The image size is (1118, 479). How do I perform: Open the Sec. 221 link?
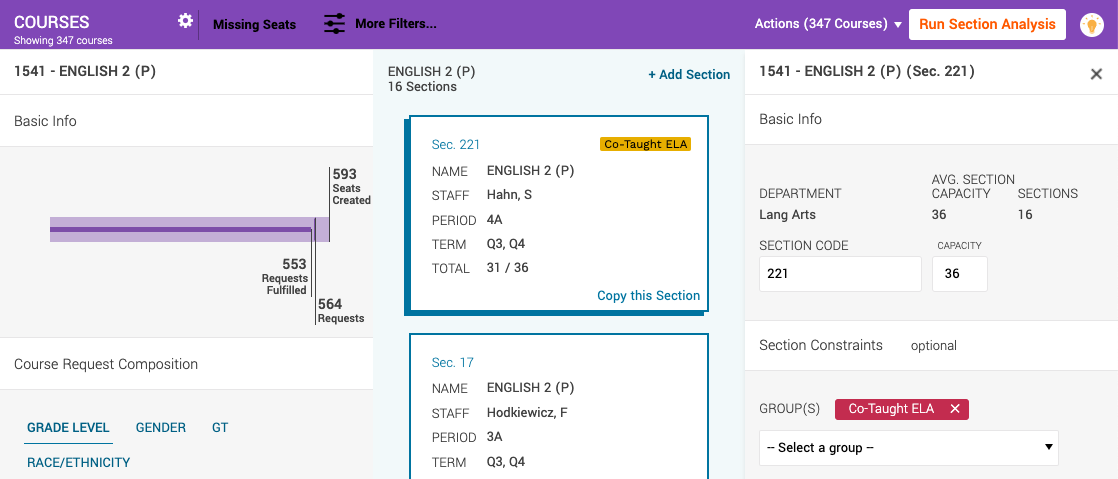(x=455, y=145)
